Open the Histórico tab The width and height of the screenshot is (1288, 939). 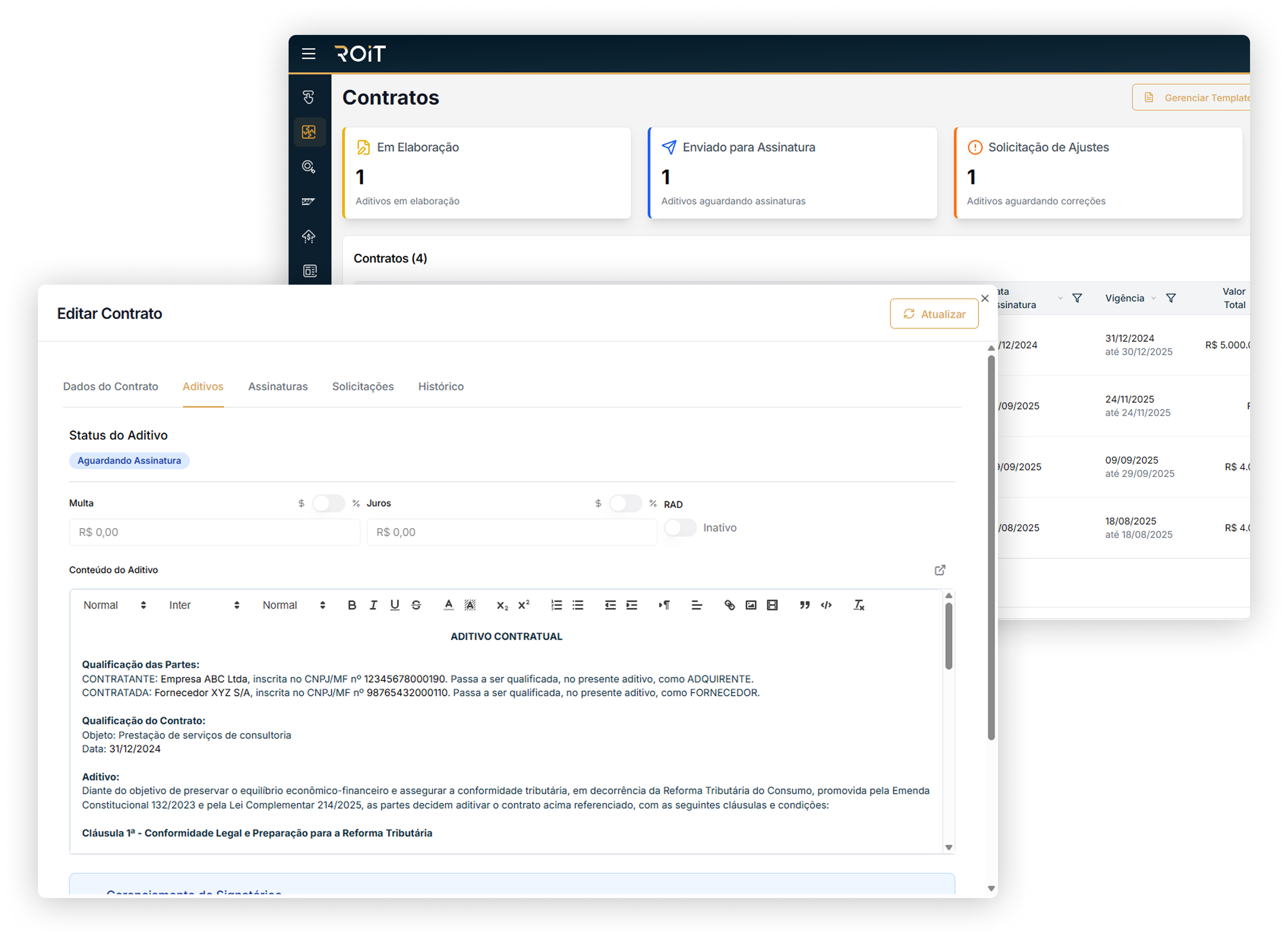pyautogui.click(x=441, y=386)
